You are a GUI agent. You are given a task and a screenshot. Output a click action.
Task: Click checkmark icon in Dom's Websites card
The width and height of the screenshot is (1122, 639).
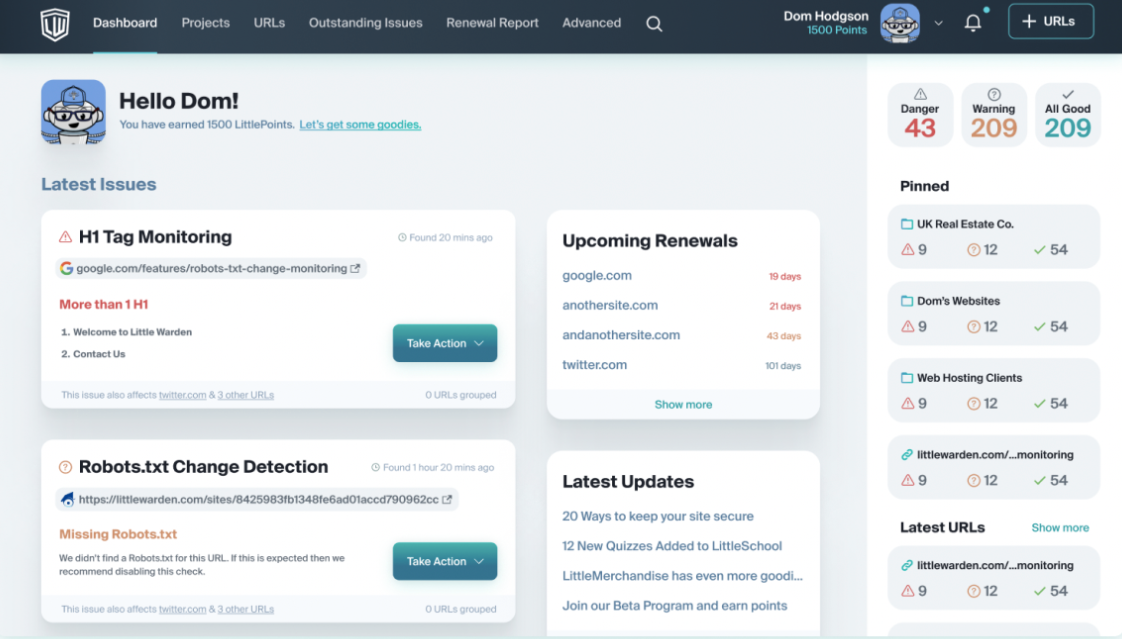(1040, 326)
